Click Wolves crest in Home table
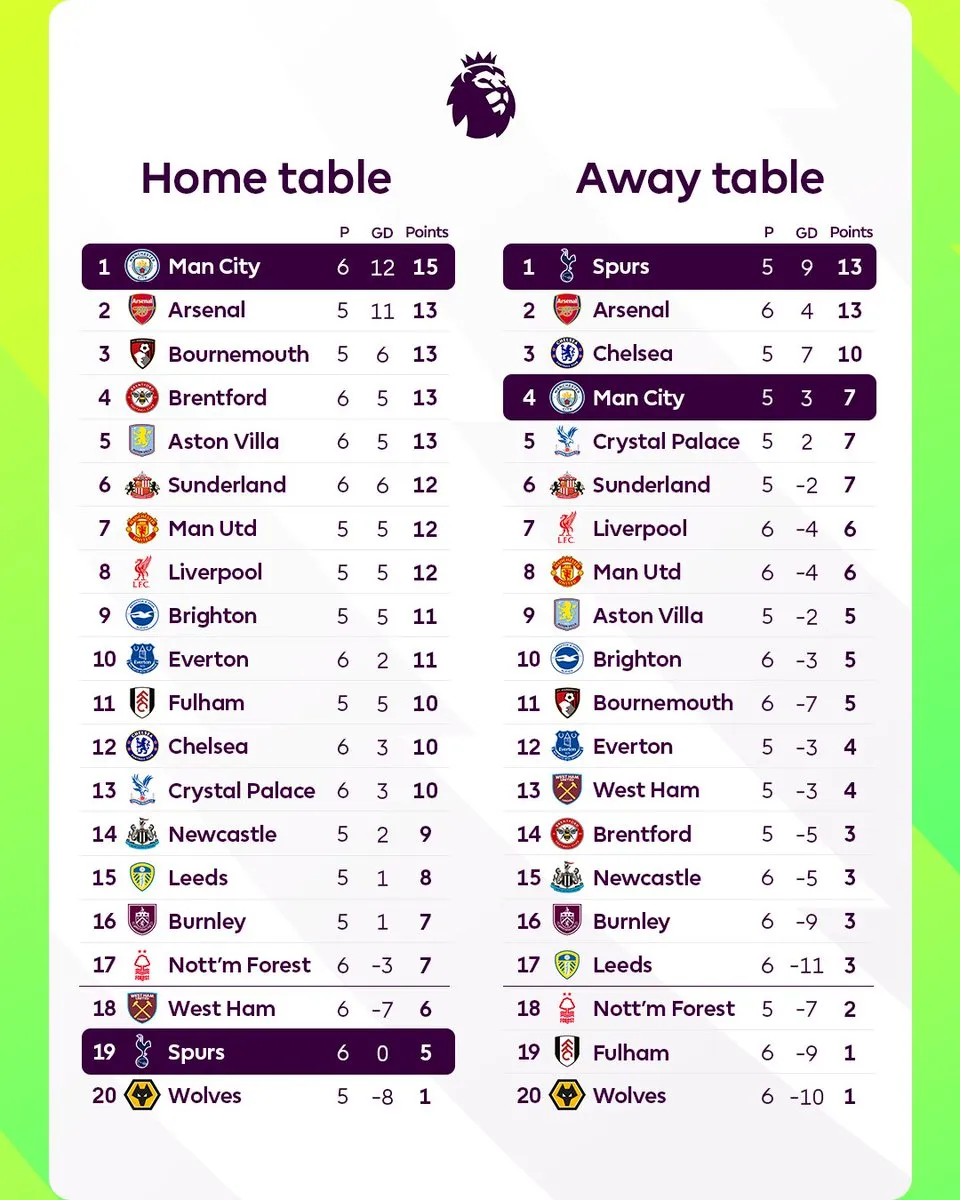The width and height of the screenshot is (960, 1200). pos(142,1096)
